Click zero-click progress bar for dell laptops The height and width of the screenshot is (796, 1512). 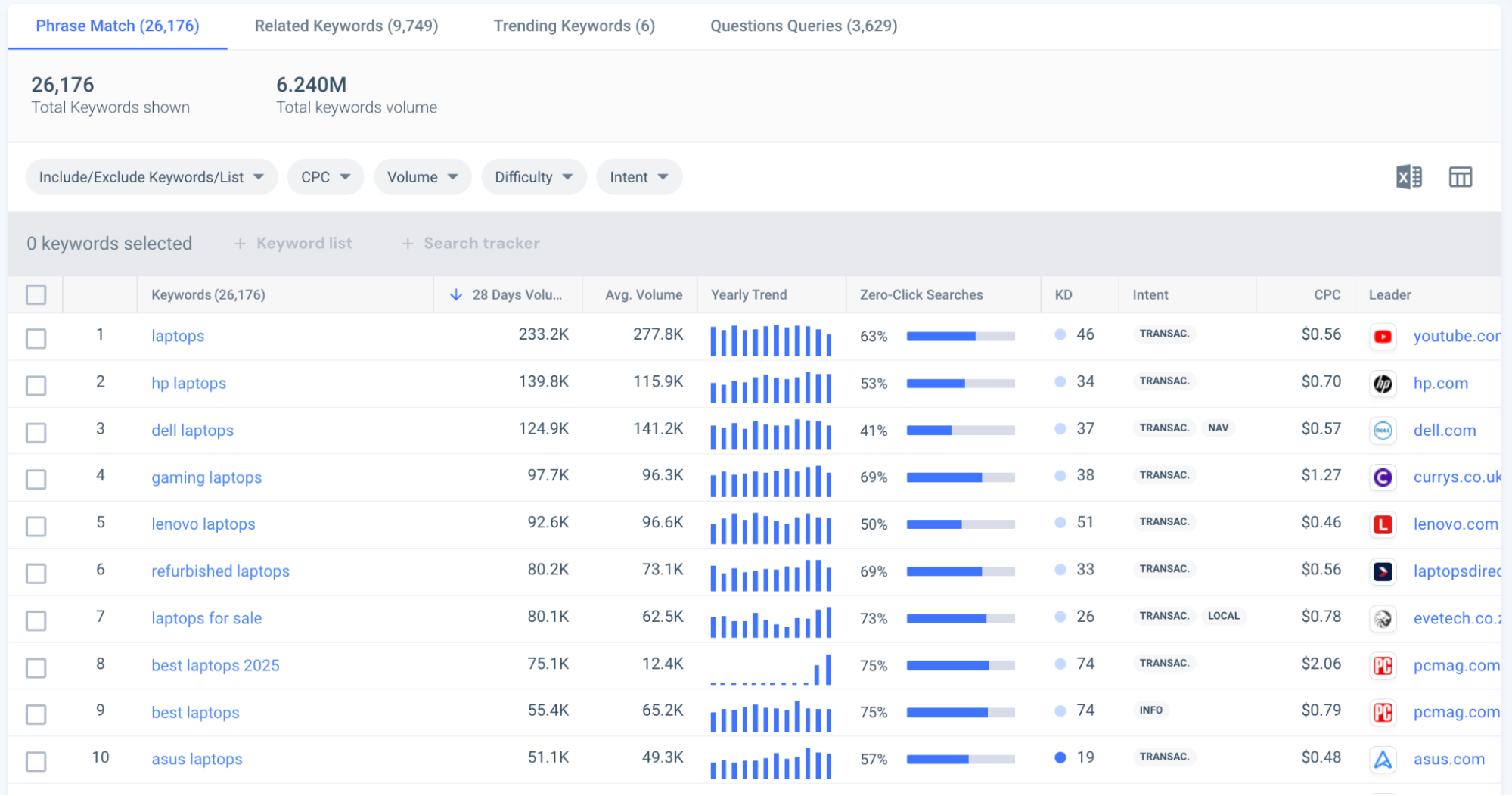click(x=960, y=431)
